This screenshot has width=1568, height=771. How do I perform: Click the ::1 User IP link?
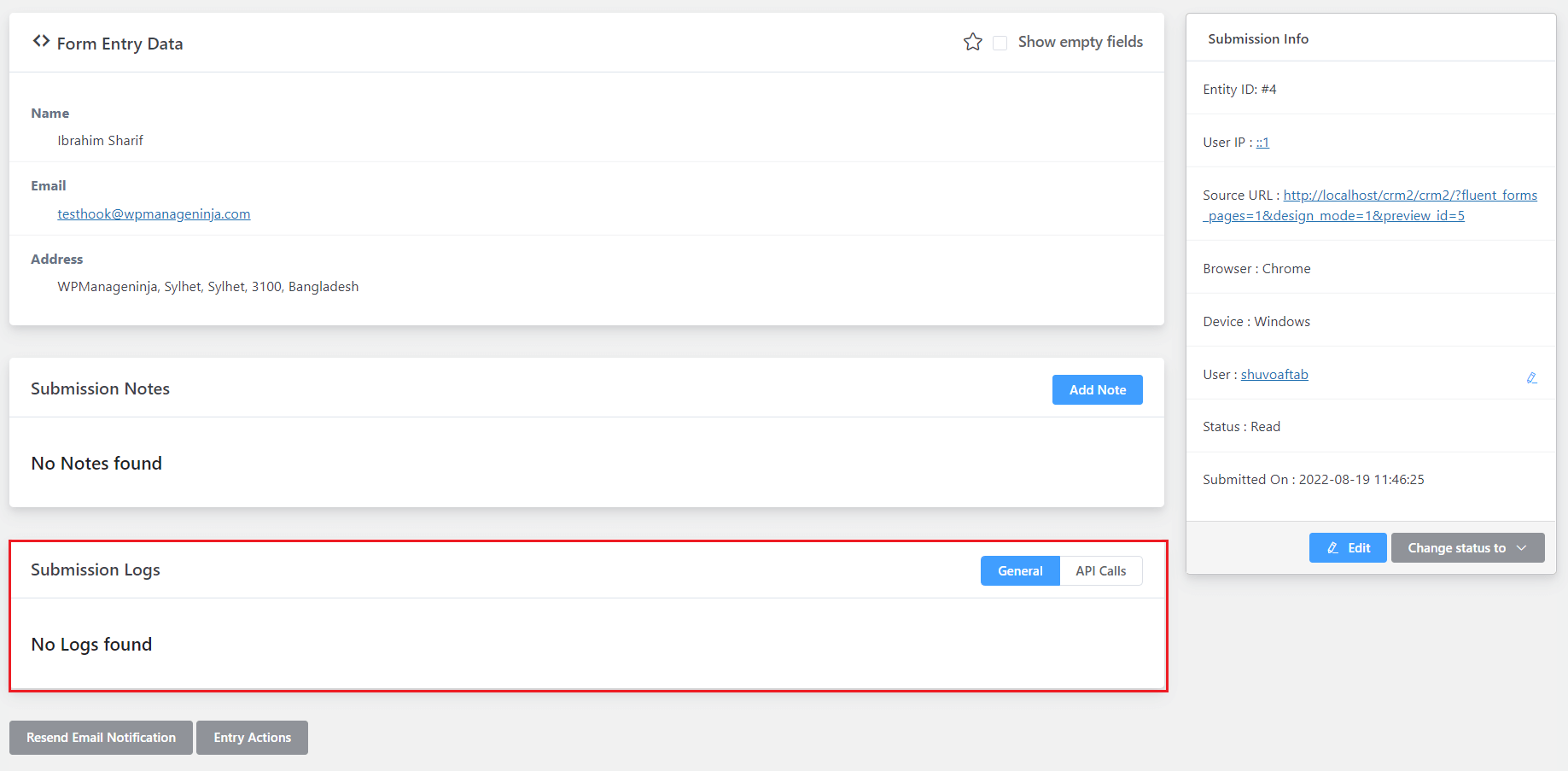[x=1262, y=142]
